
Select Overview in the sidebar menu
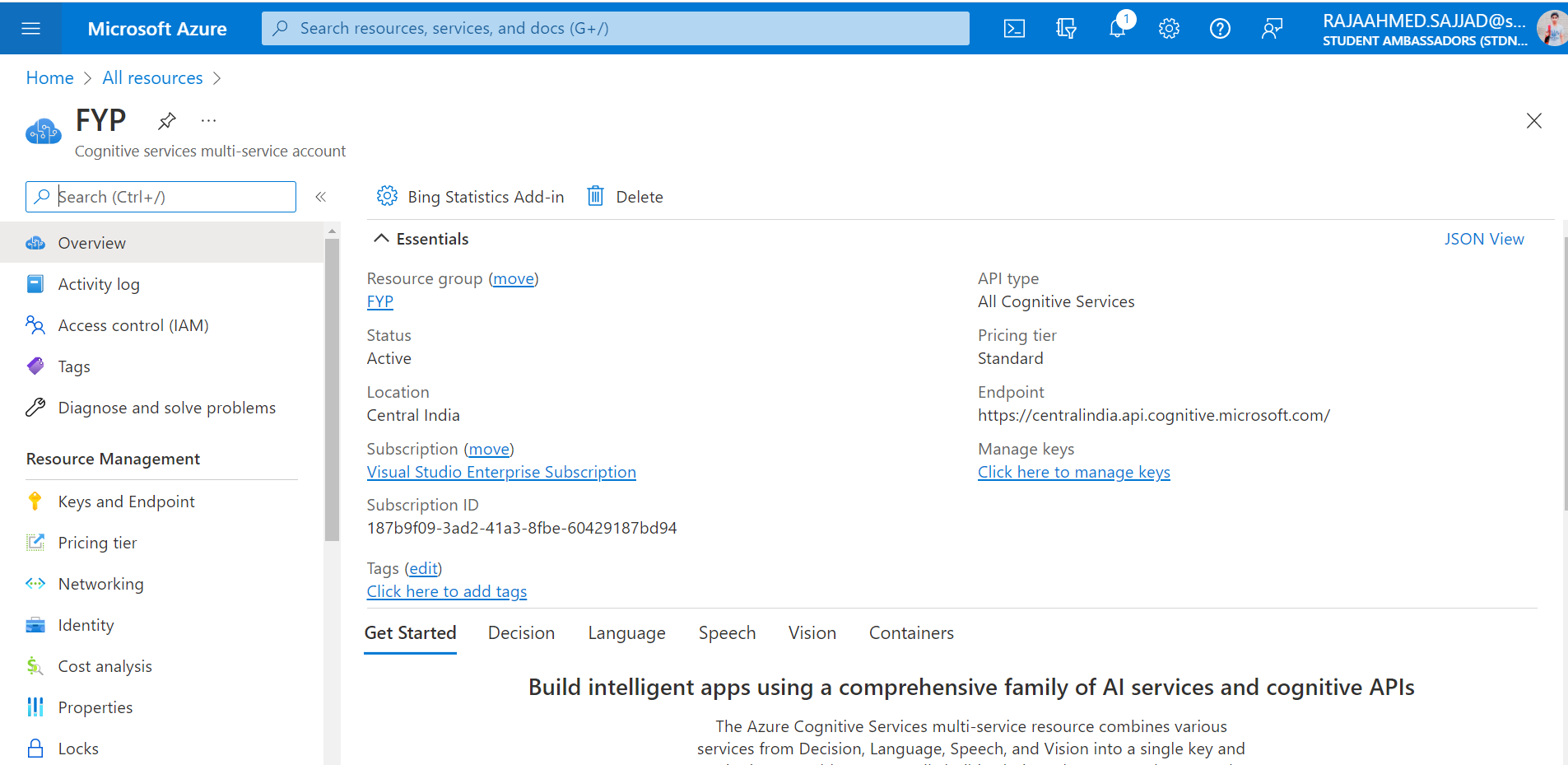click(162, 243)
